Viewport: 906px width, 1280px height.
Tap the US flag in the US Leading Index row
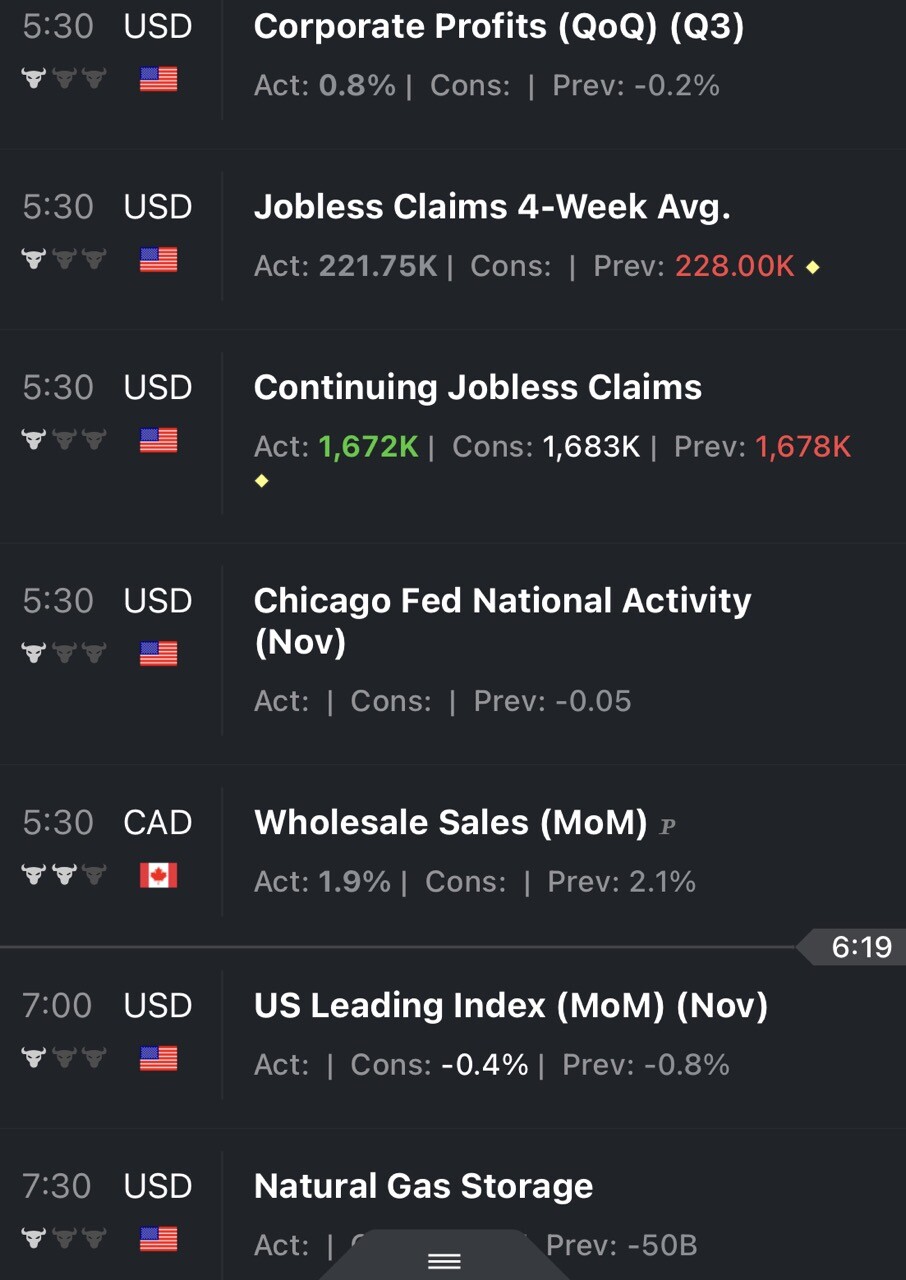(x=158, y=1058)
